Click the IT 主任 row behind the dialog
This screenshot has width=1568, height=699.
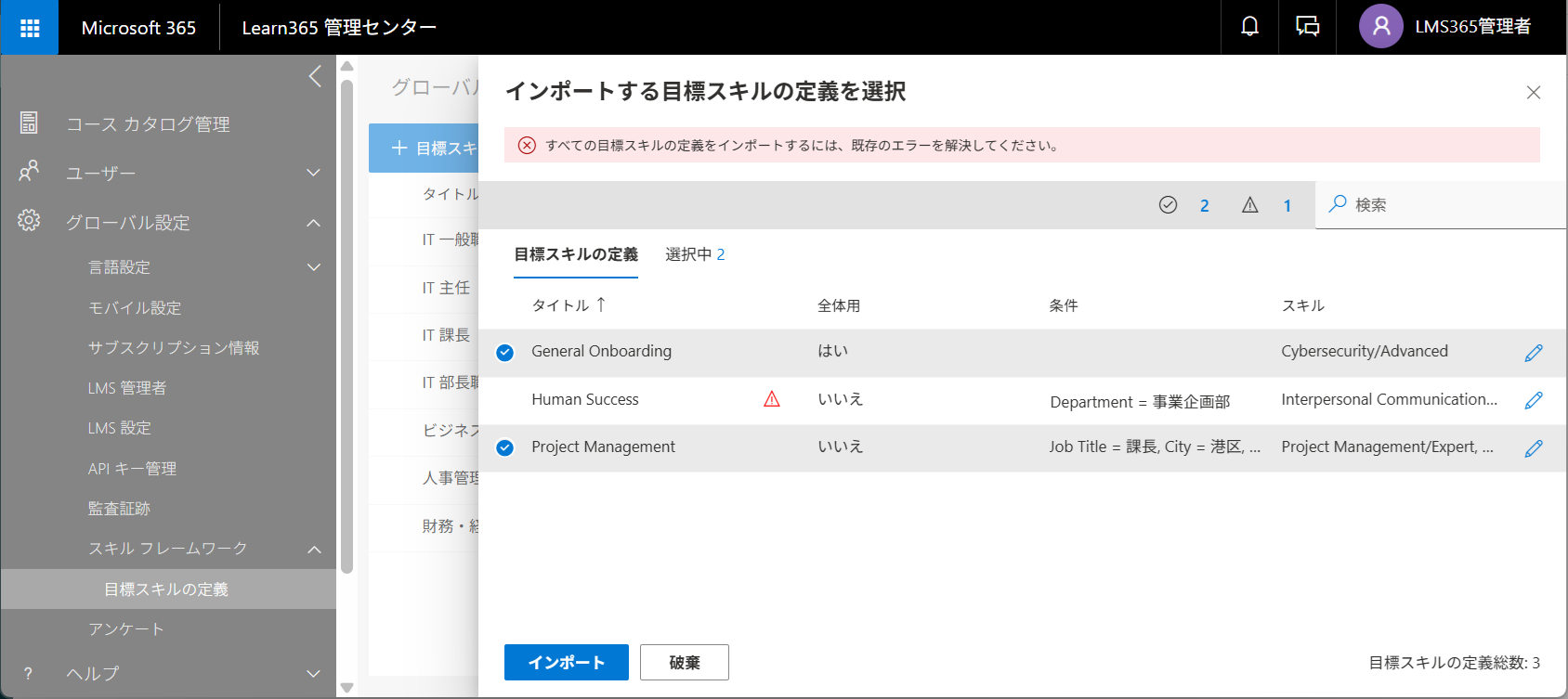(x=446, y=288)
